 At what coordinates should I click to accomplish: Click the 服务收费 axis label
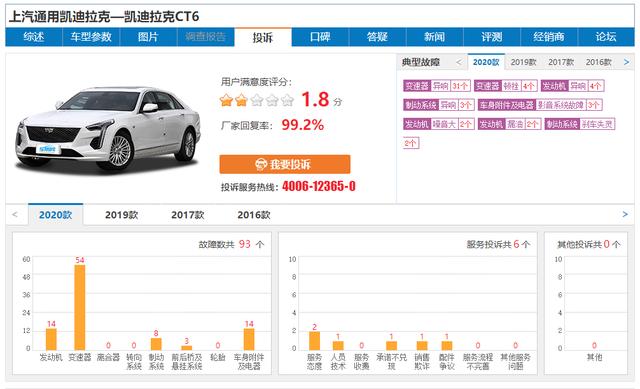(x=362, y=362)
